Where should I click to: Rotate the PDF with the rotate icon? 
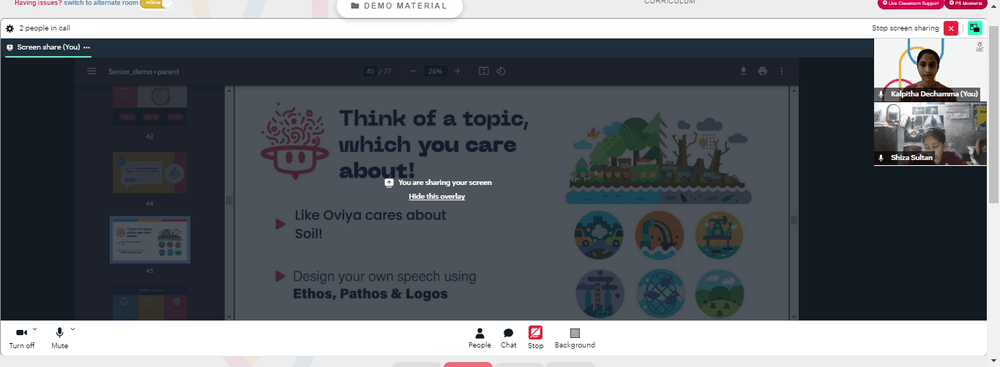[x=501, y=71]
